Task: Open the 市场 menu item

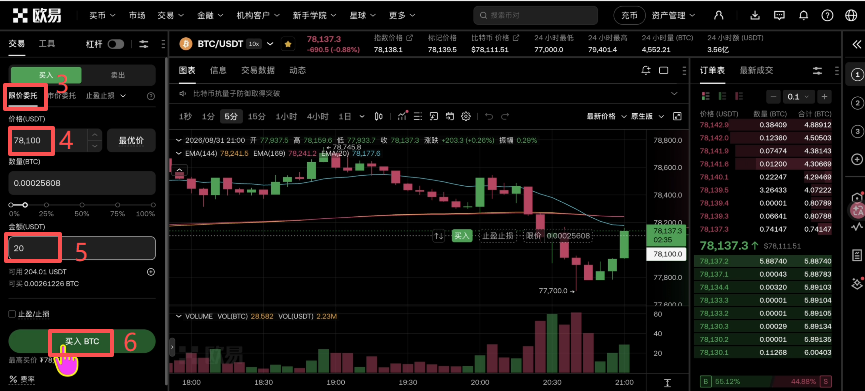Action: click(137, 15)
